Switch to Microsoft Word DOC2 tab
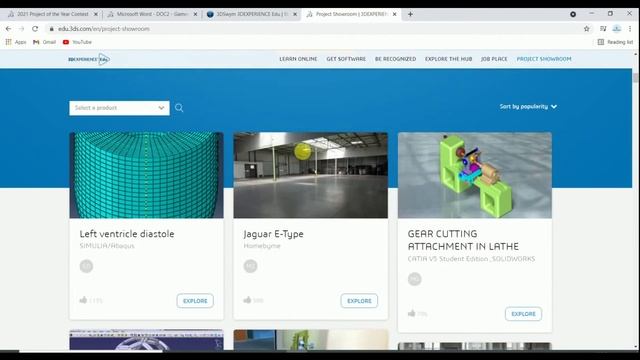The width and height of the screenshot is (640, 360). point(152,14)
